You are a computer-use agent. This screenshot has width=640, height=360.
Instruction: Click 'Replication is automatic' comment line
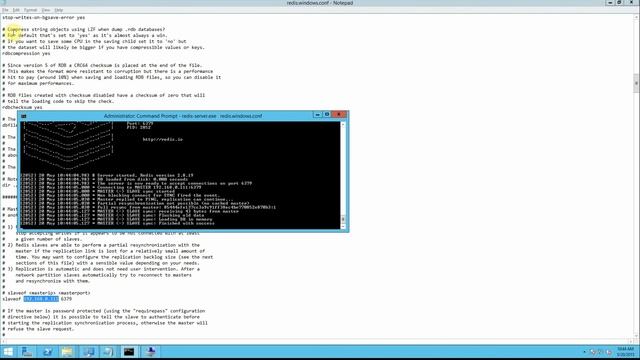pos(101,269)
